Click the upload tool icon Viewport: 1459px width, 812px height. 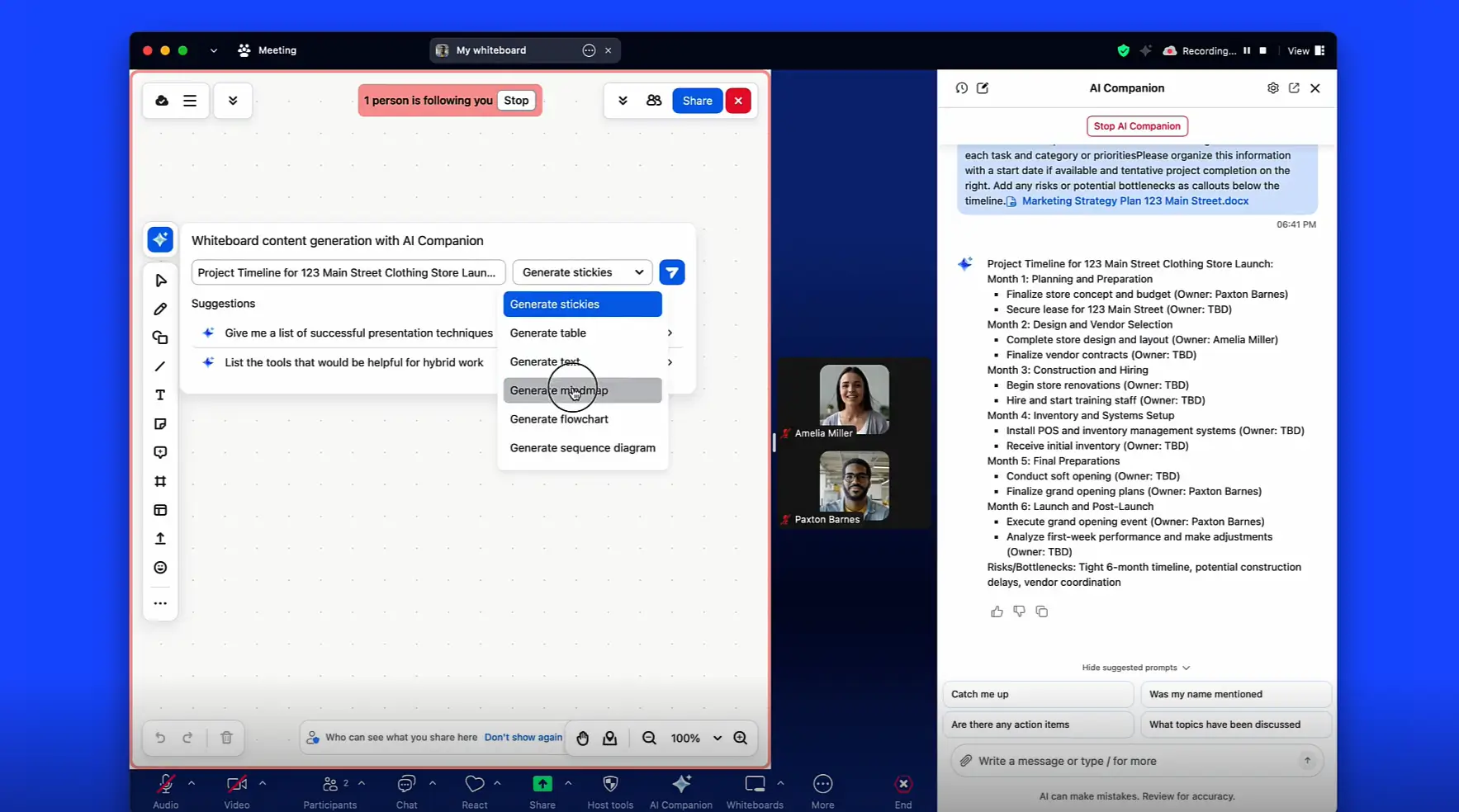160,539
